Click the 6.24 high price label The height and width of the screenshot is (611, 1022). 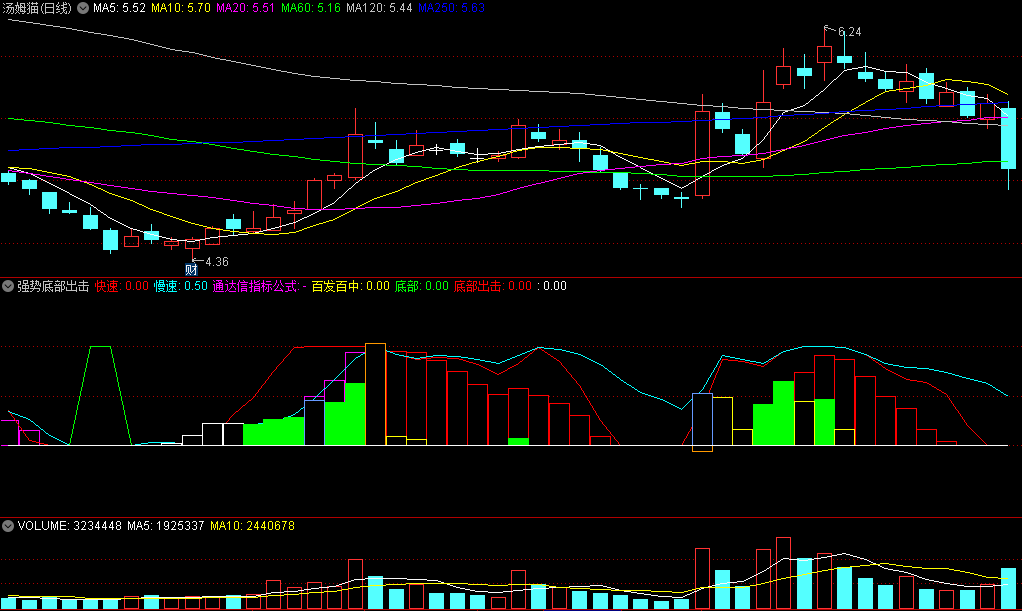(849, 32)
